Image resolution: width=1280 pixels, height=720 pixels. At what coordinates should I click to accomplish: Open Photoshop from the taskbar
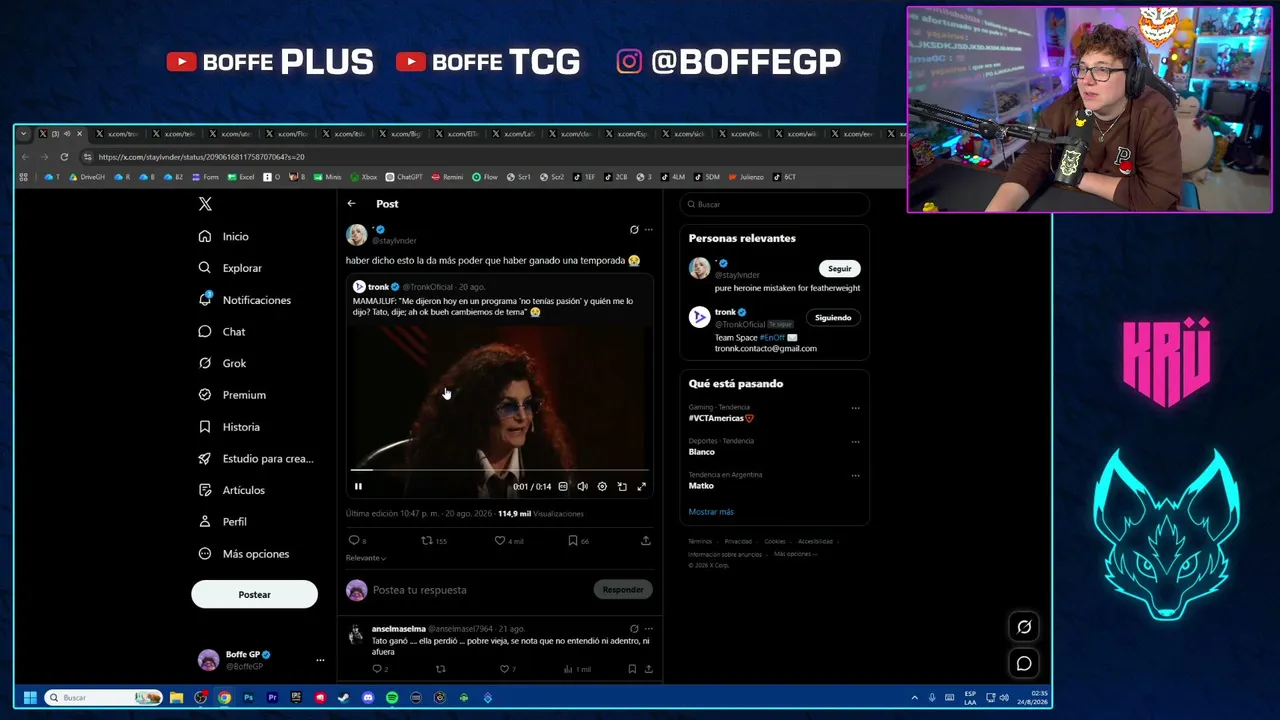tap(248, 698)
